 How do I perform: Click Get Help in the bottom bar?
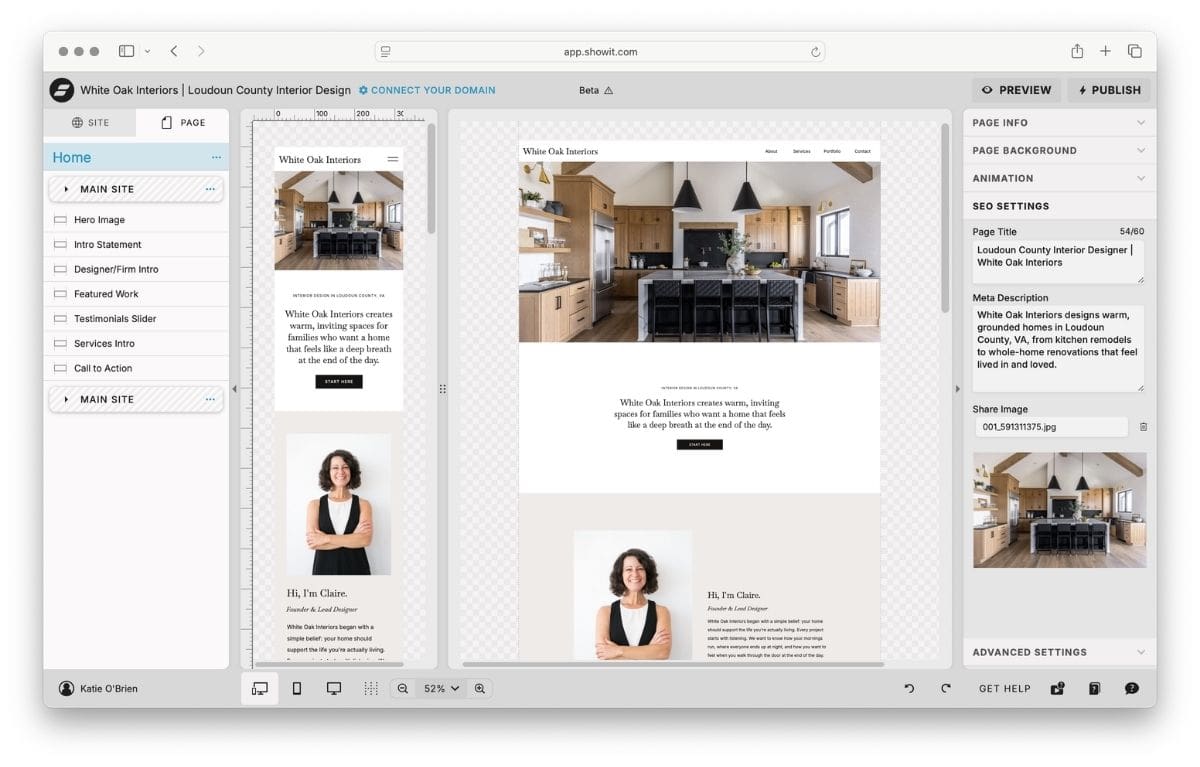(x=1005, y=689)
